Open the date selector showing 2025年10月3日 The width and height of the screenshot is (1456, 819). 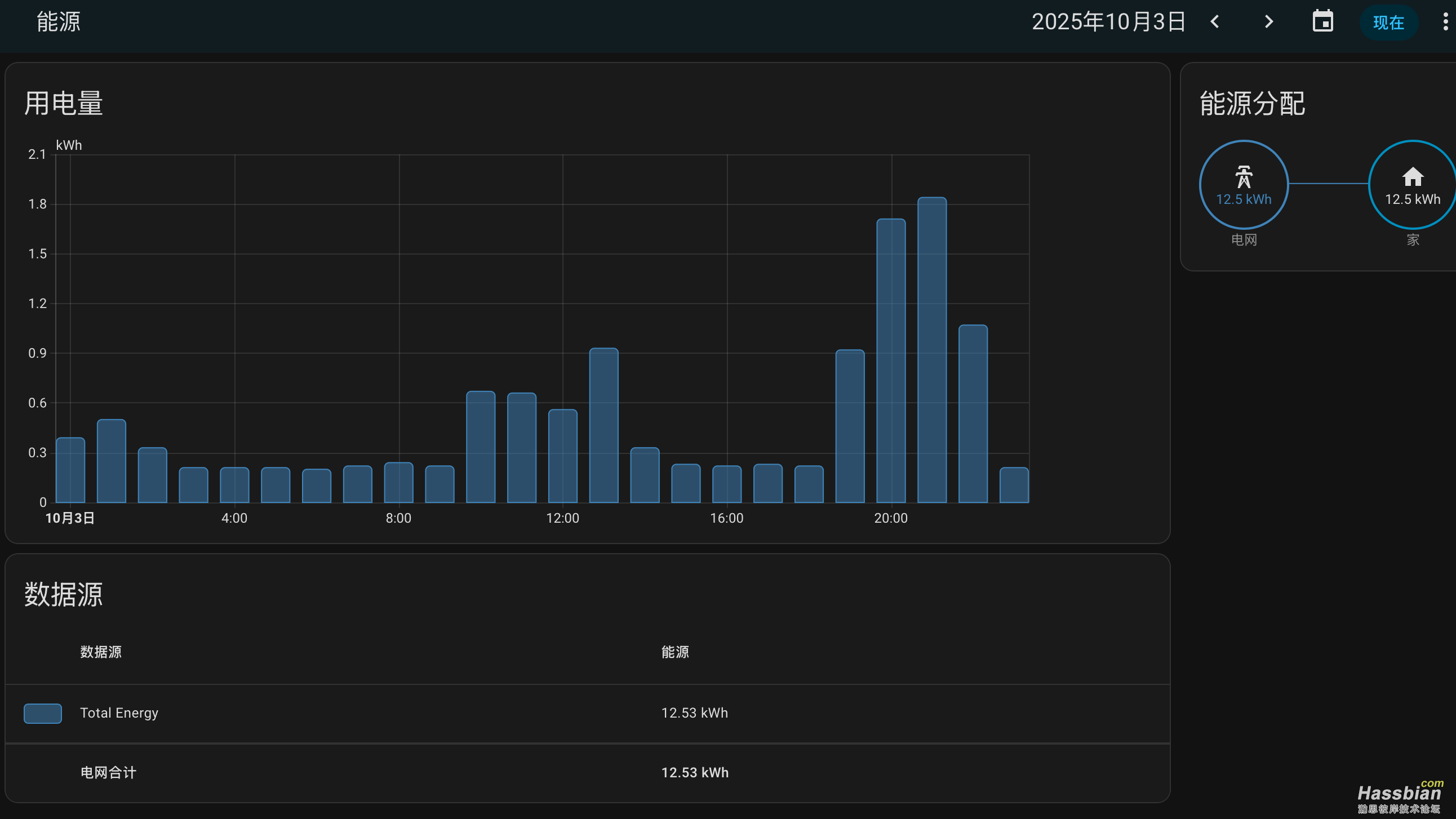coord(1108,21)
